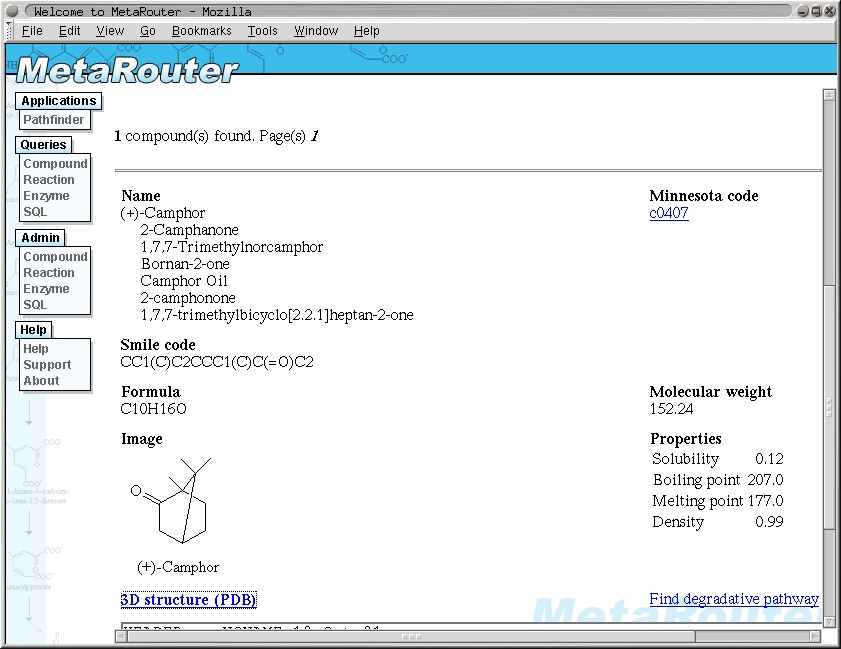The image size is (841, 649).
Task: Click the synonym Camphor Oil
Action: [184, 281]
